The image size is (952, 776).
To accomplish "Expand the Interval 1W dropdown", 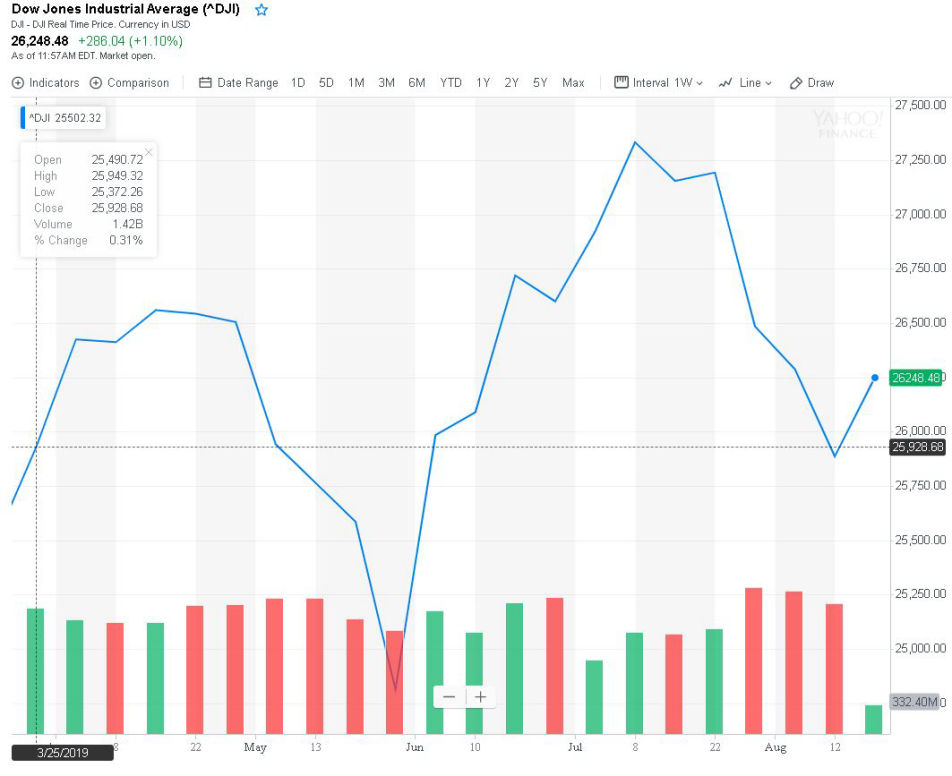I will [x=659, y=83].
